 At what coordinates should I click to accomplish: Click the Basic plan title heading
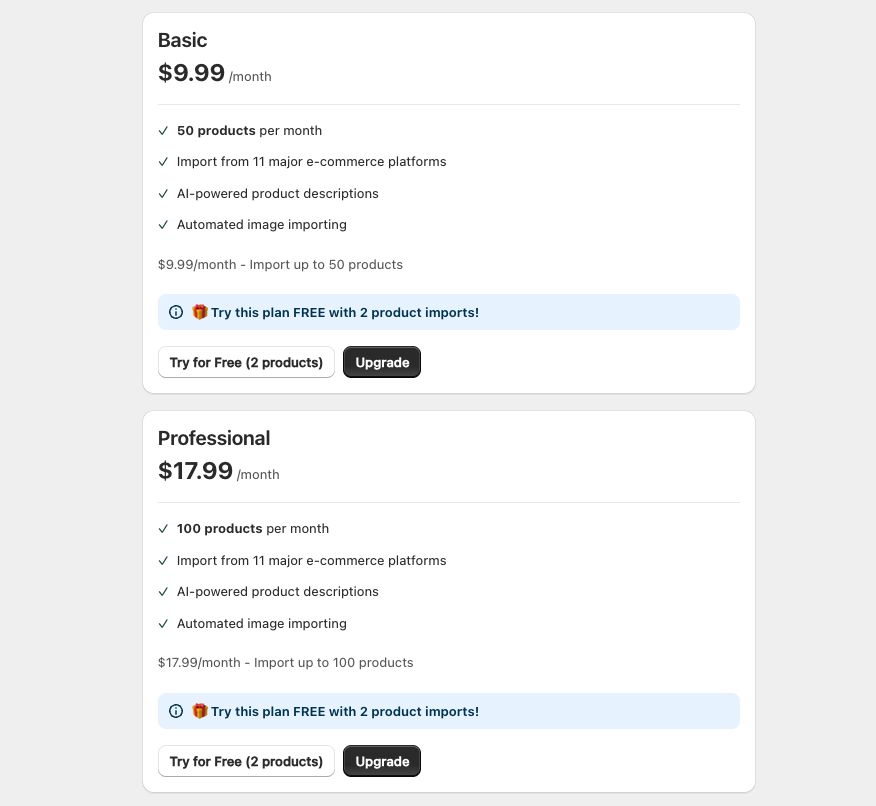coord(183,40)
